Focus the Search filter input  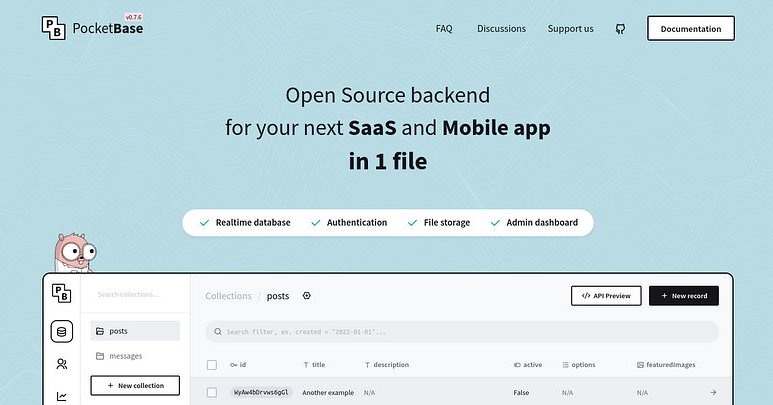pyautogui.click(x=461, y=332)
